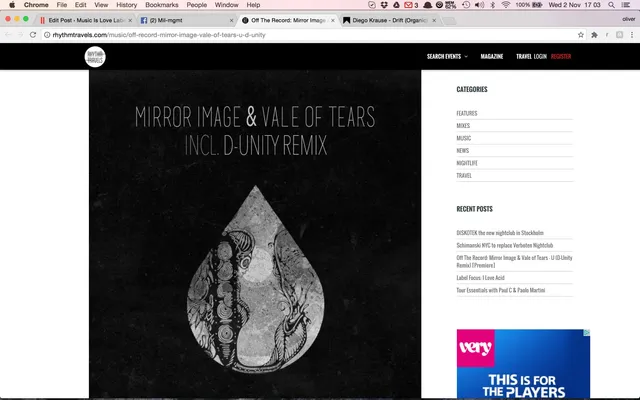Click the Mirror Image cover artwork

(x=255, y=234)
